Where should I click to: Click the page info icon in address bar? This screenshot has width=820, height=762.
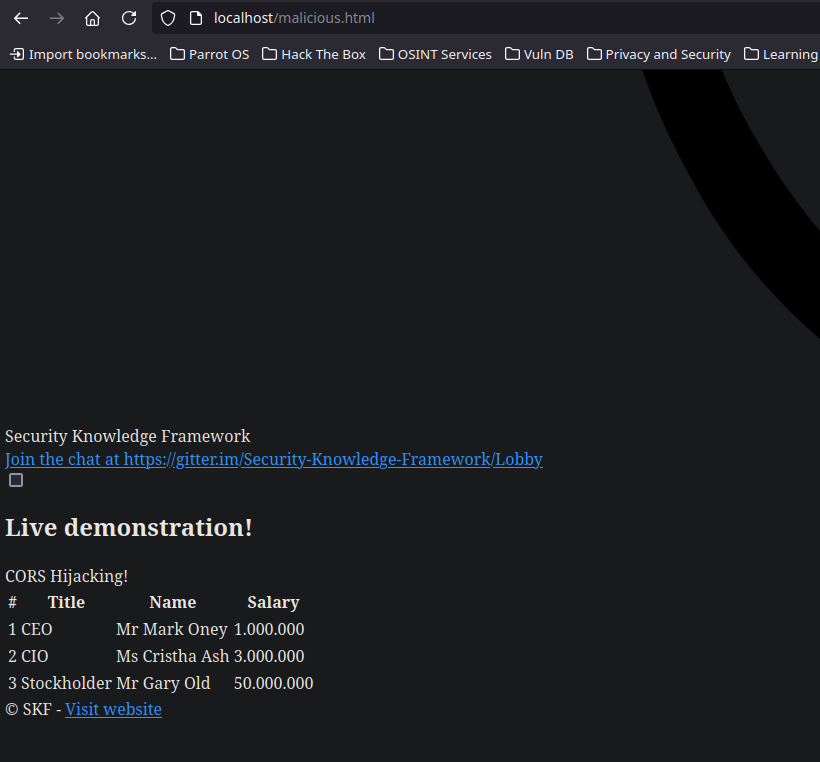195,18
